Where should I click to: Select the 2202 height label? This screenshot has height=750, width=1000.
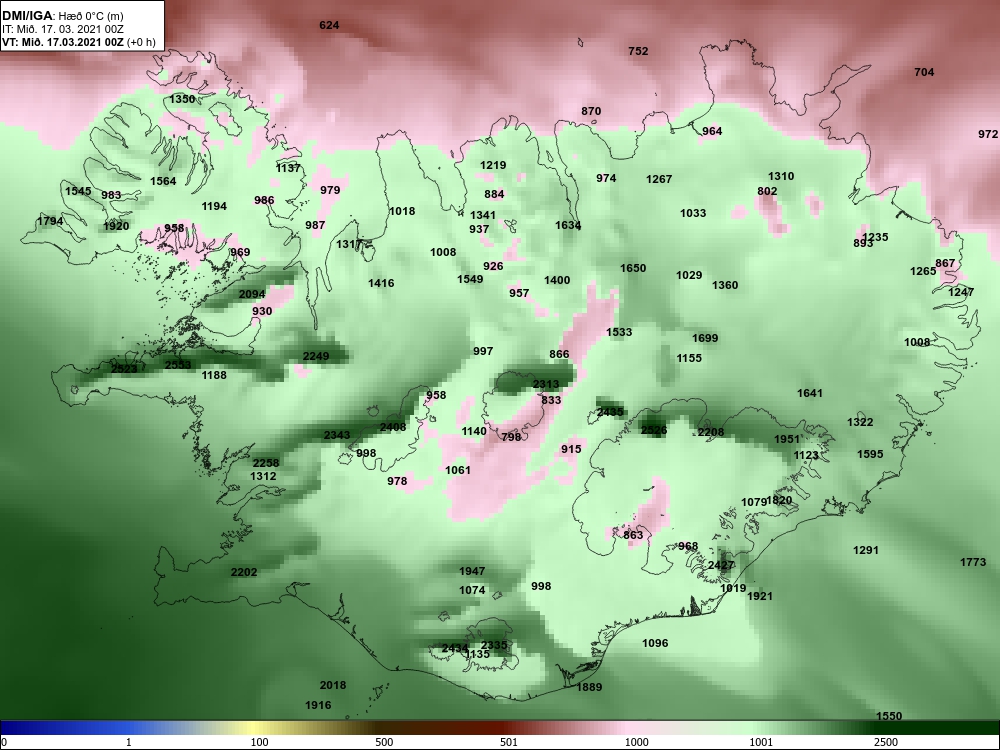coord(244,572)
